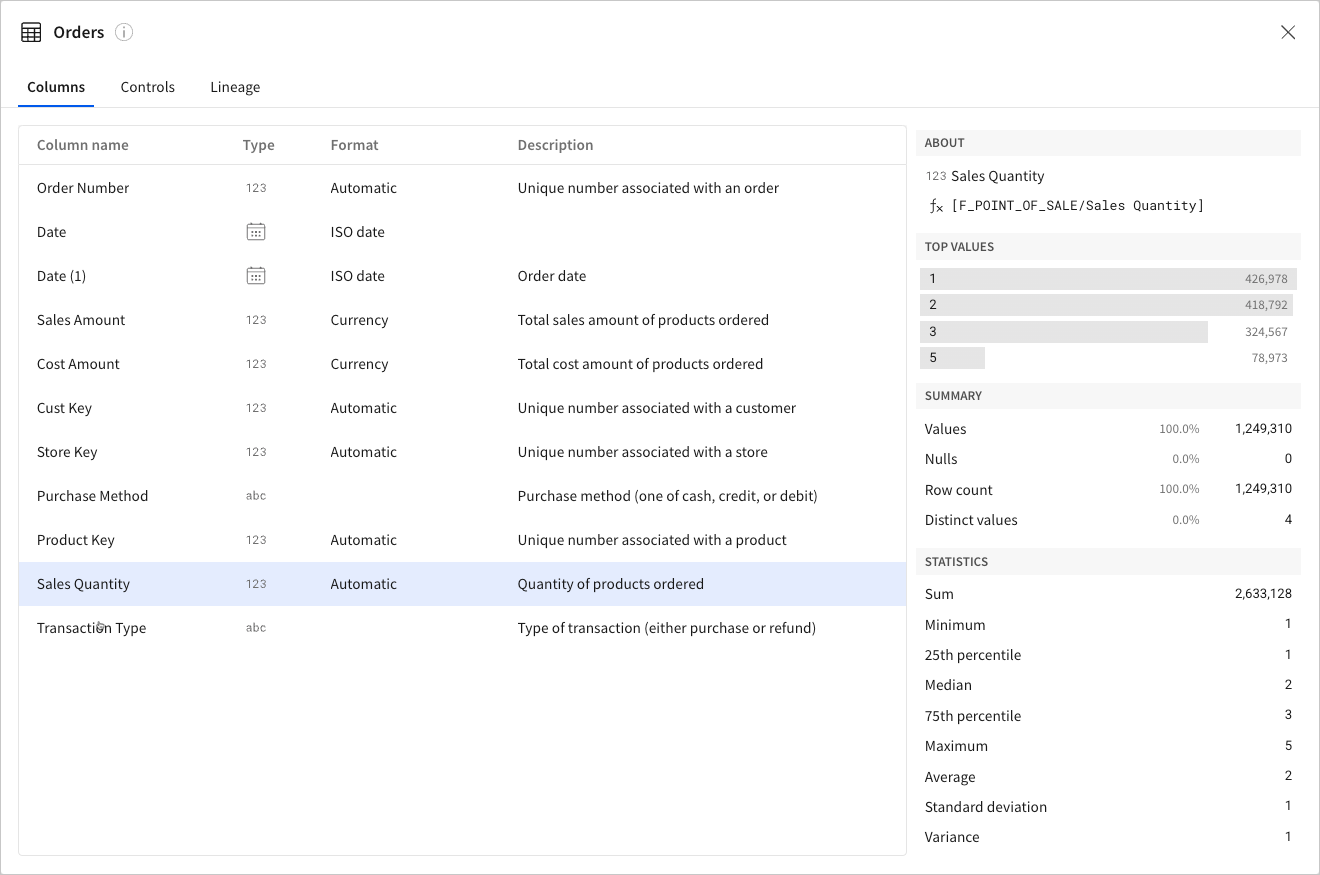Click the number type icon for Sales Quantity row
Image resolution: width=1320 pixels, height=875 pixels.
[256, 584]
